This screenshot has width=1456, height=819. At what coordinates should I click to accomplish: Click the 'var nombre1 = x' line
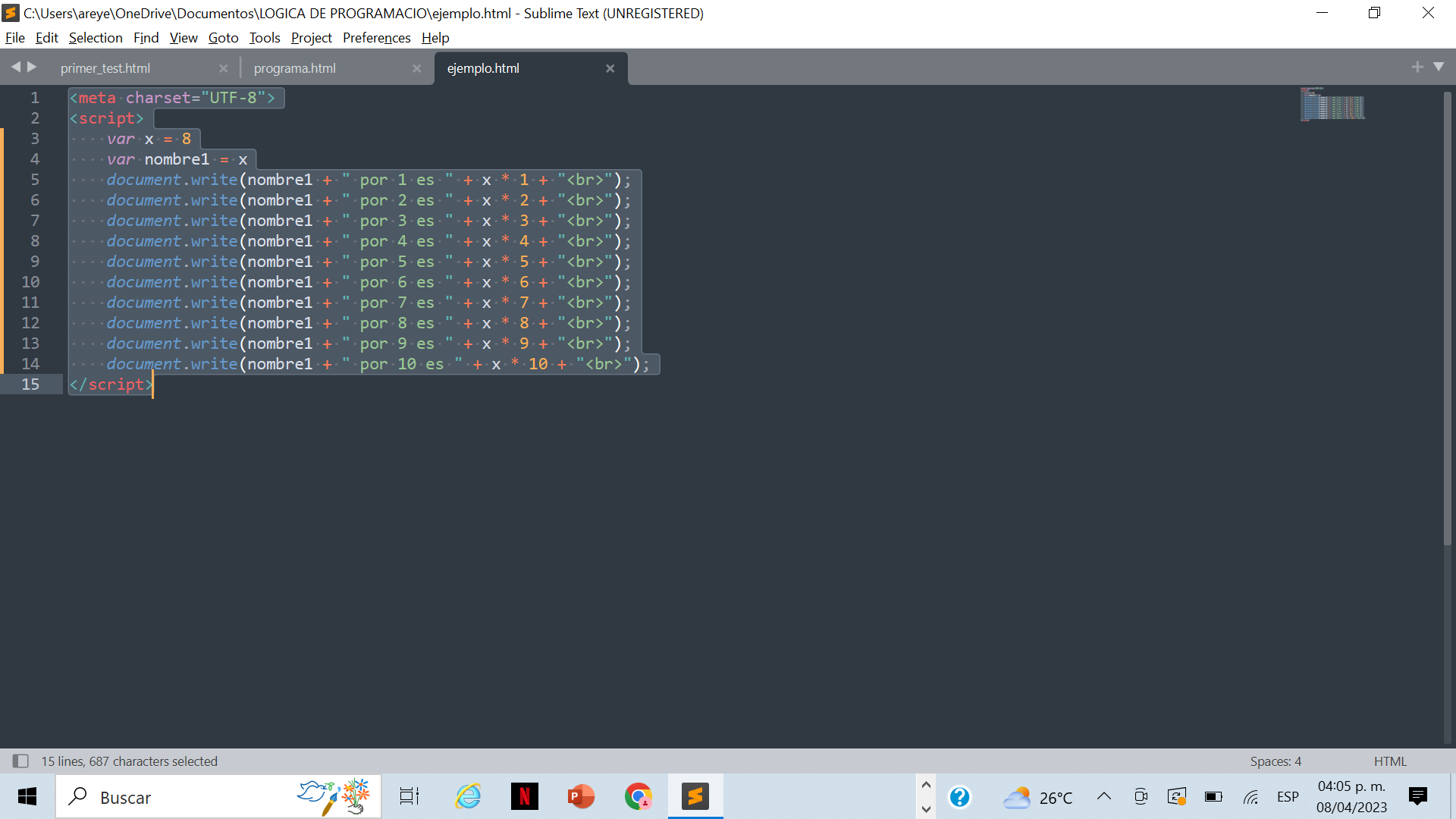tap(177, 159)
